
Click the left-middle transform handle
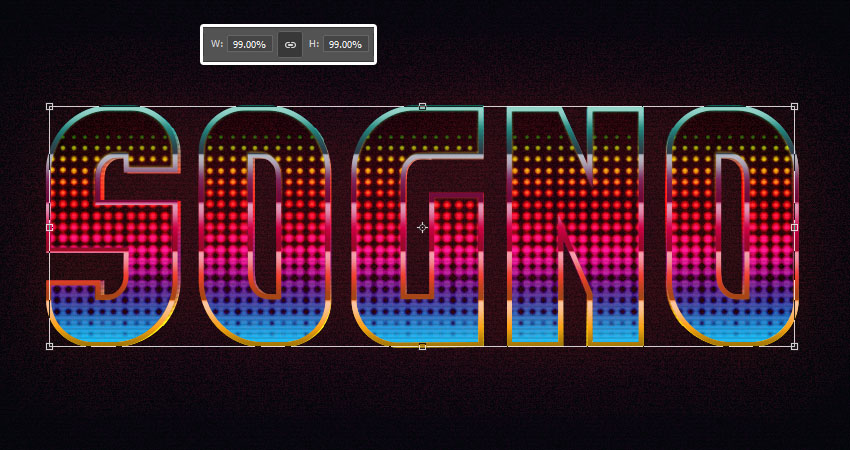[49, 227]
